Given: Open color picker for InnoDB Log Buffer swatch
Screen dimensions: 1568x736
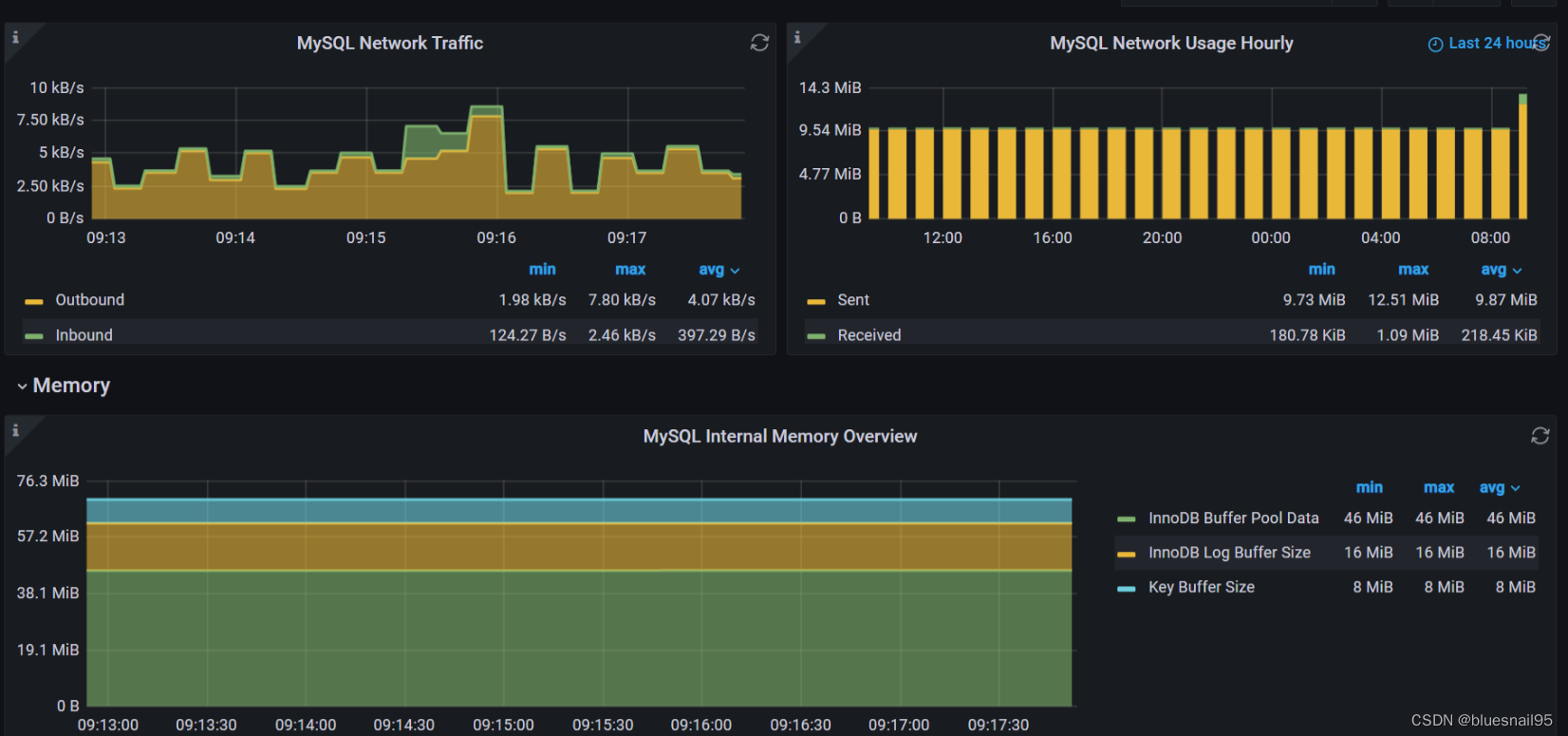Looking at the screenshot, I should [x=1127, y=554].
